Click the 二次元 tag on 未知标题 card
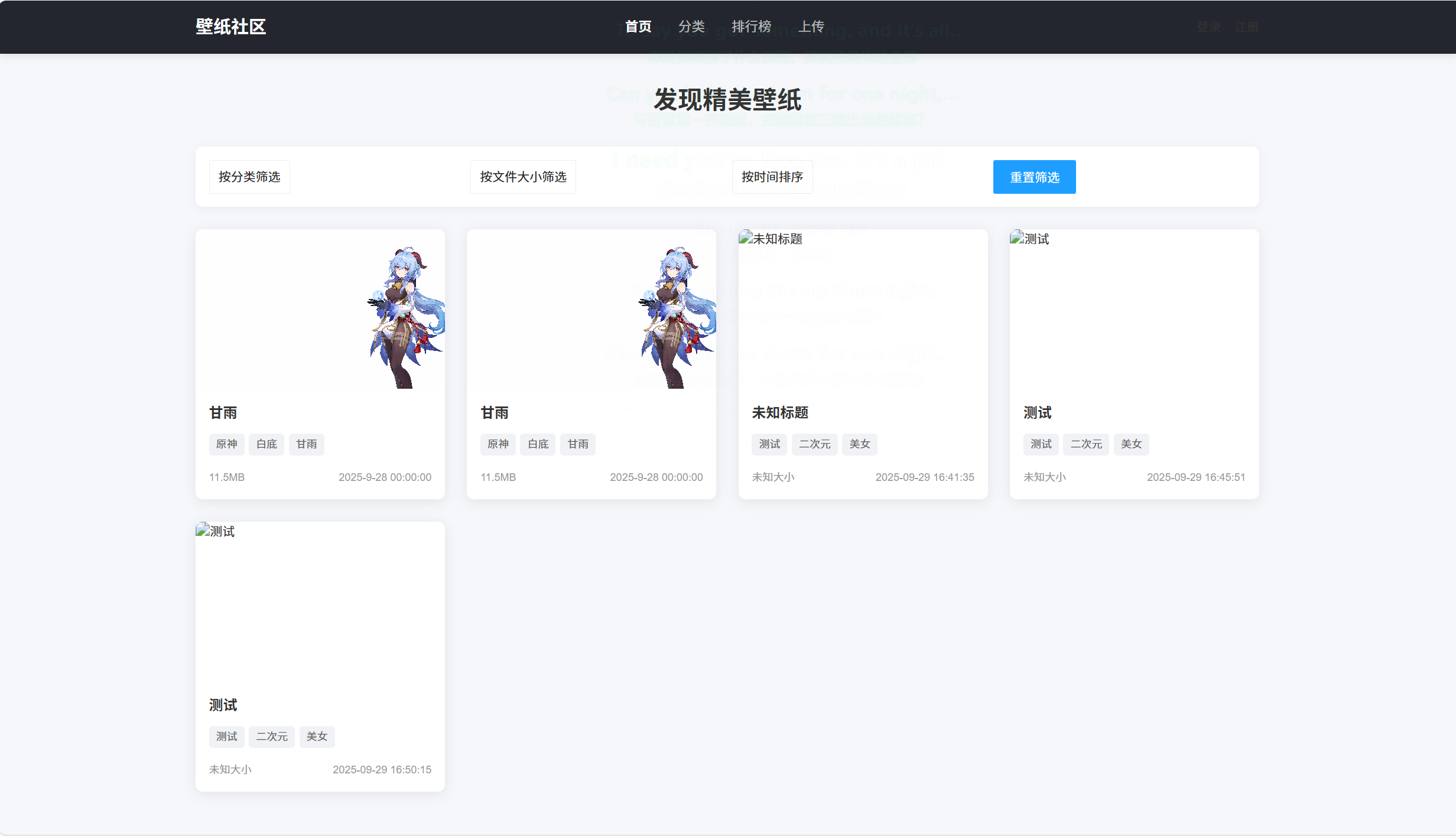The image size is (1456, 836). coord(814,444)
